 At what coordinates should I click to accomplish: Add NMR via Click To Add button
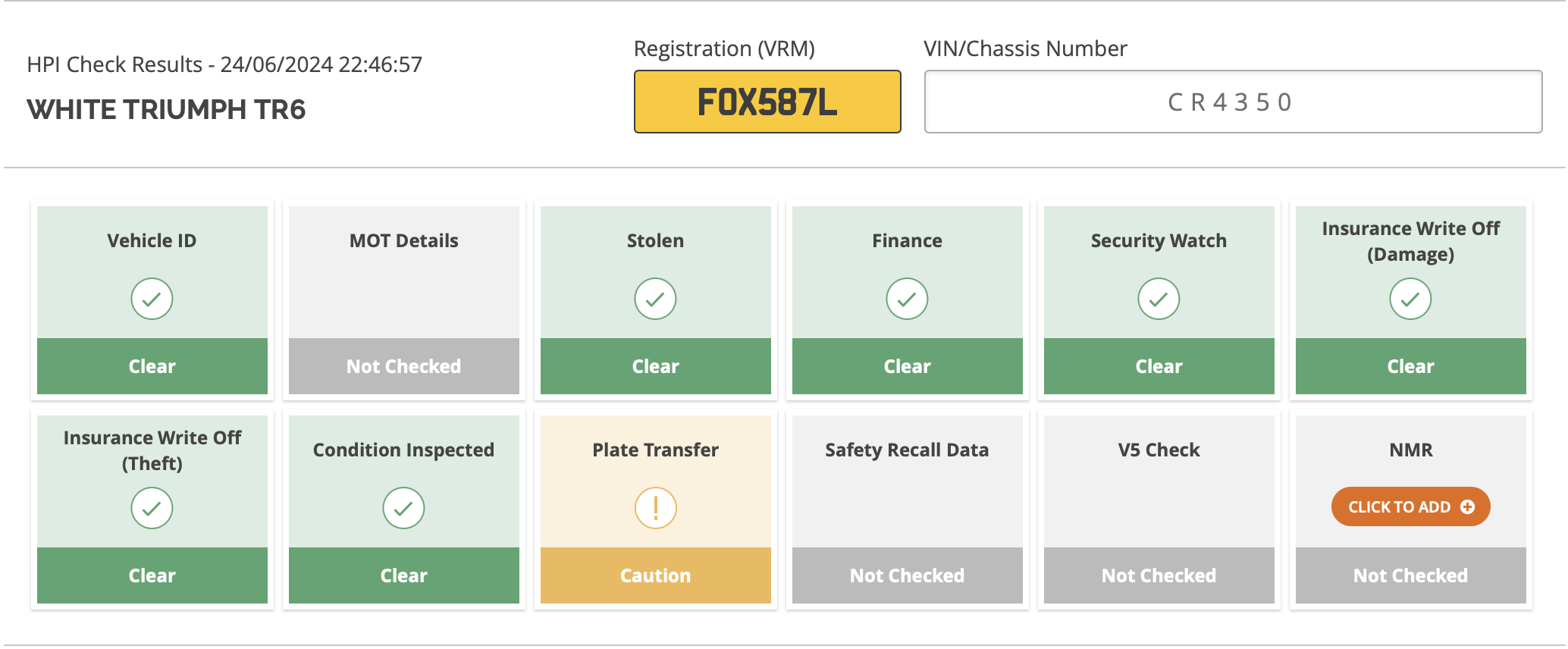coord(1410,506)
